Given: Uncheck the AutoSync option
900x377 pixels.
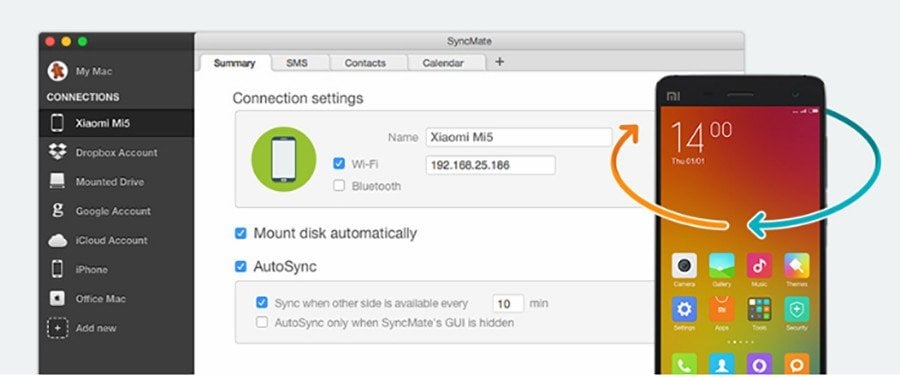Looking at the screenshot, I should pyautogui.click(x=241, y=267).
